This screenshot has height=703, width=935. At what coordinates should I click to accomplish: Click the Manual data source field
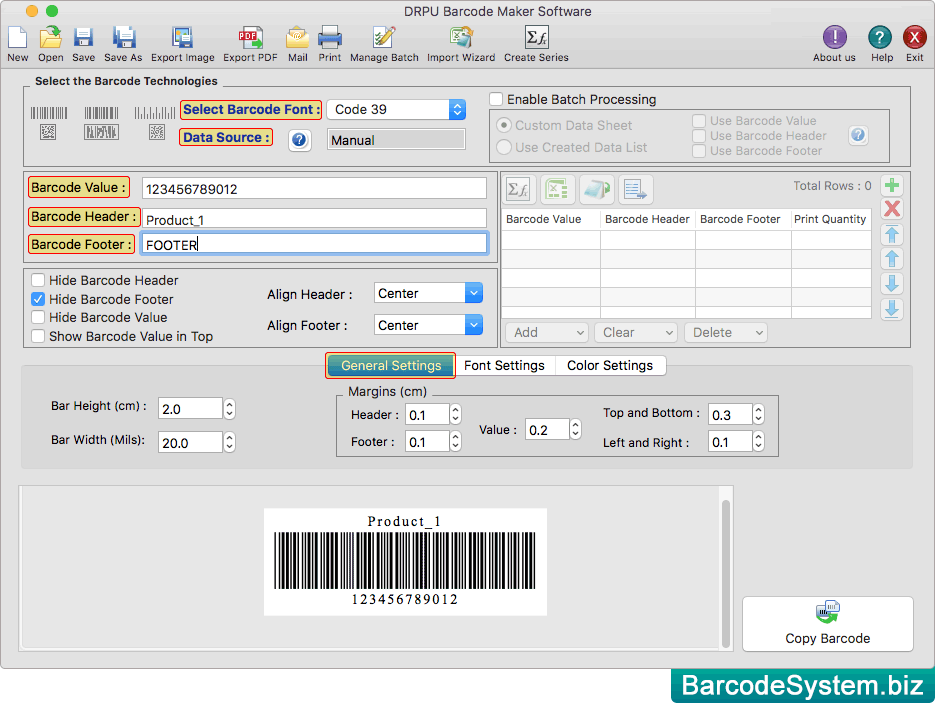[397, 140]
